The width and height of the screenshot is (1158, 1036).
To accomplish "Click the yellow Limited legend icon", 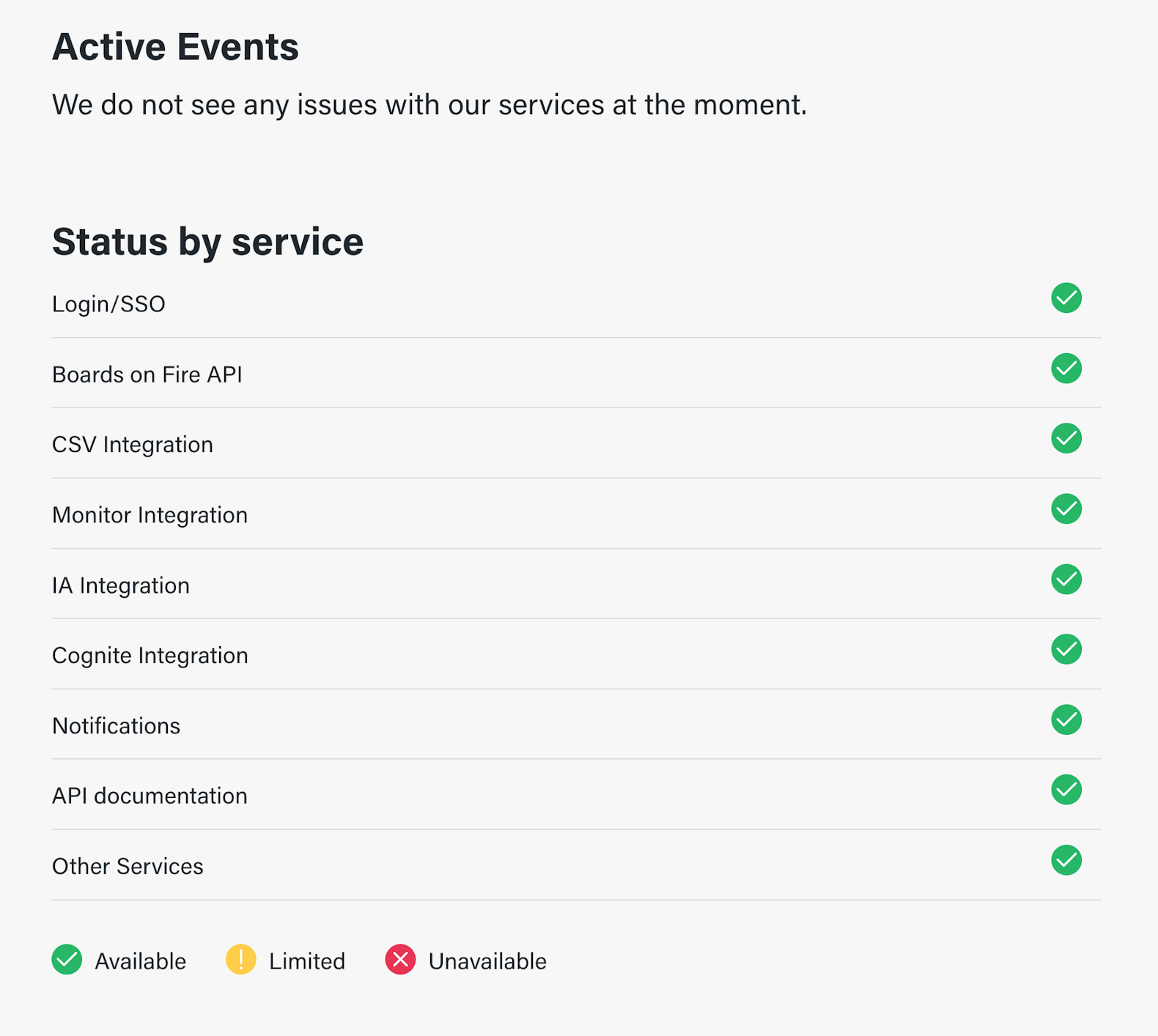I will (240, 960).
